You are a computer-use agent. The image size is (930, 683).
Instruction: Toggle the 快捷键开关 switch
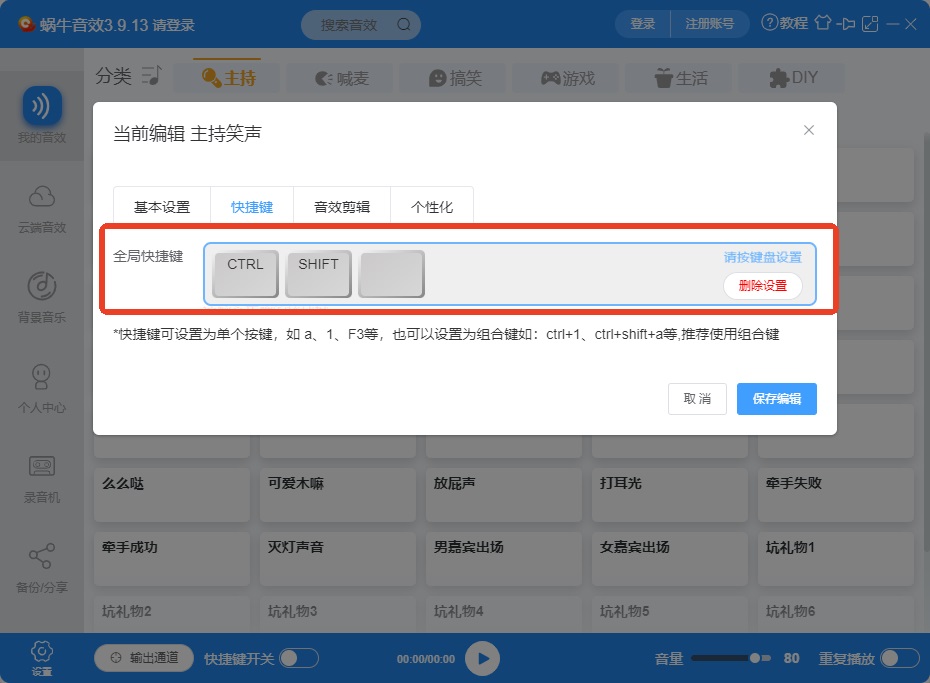click(299, 658)
